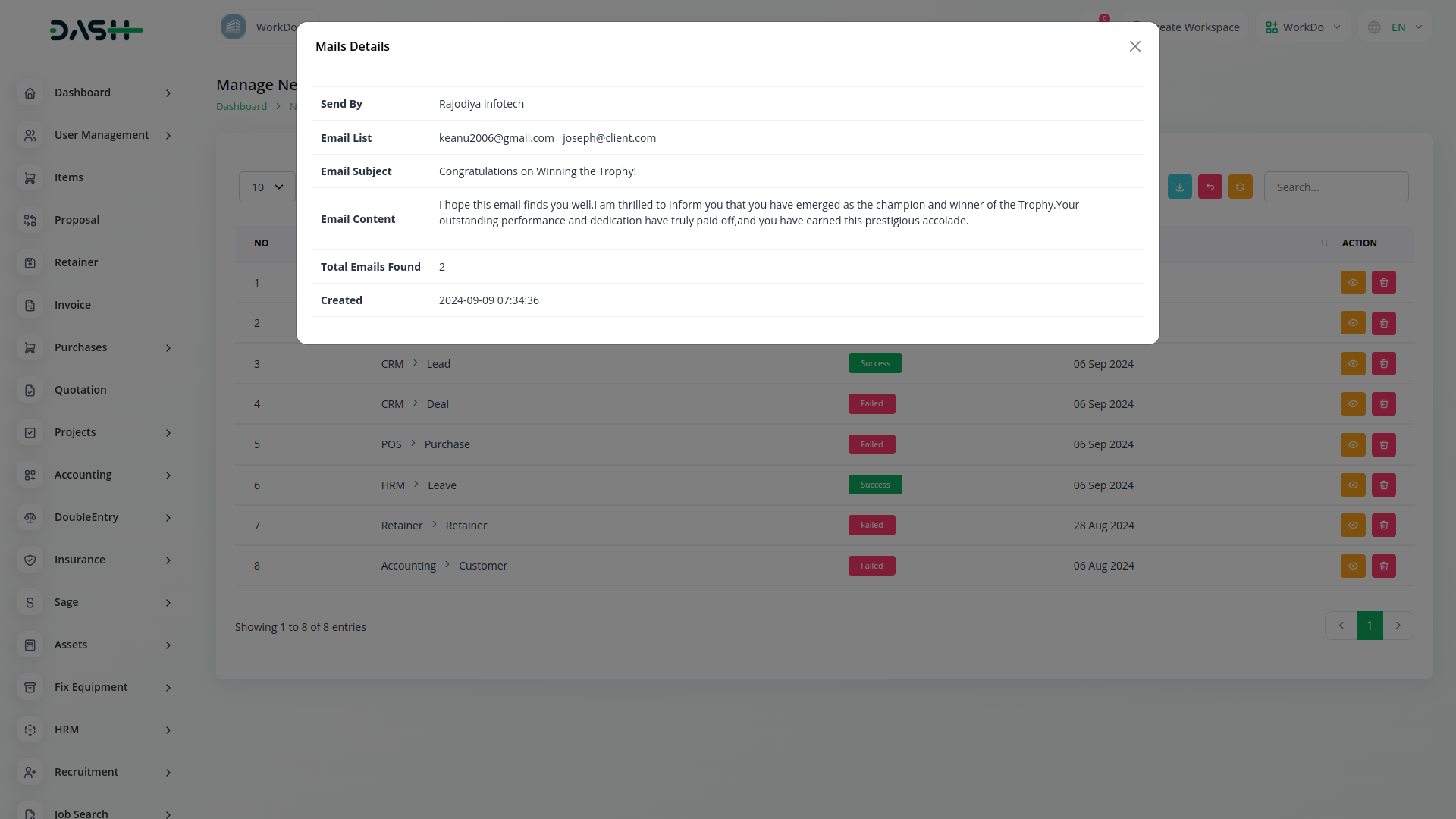View details of Retainer row 7
Screen dimensions: 1456x819
[x=1352, y=526]
